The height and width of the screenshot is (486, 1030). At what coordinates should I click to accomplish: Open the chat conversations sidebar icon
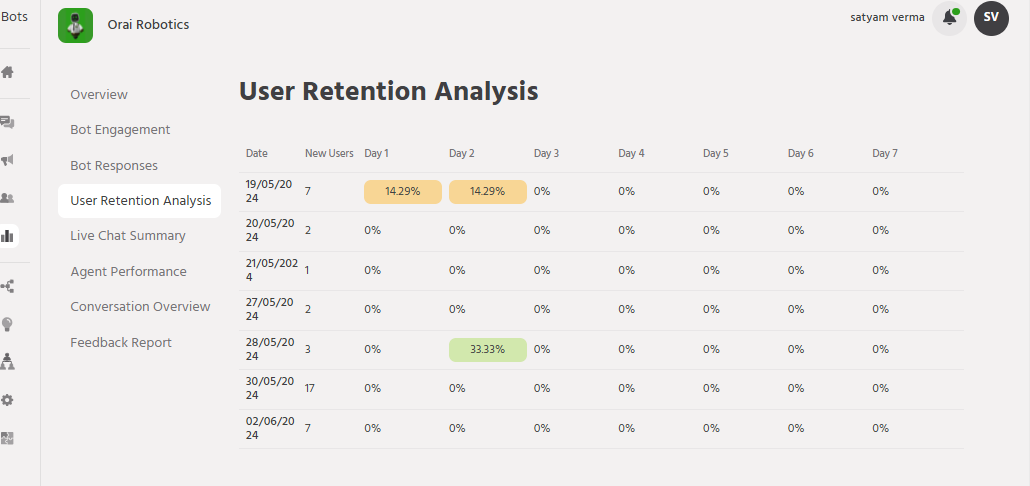click(8, 123)
